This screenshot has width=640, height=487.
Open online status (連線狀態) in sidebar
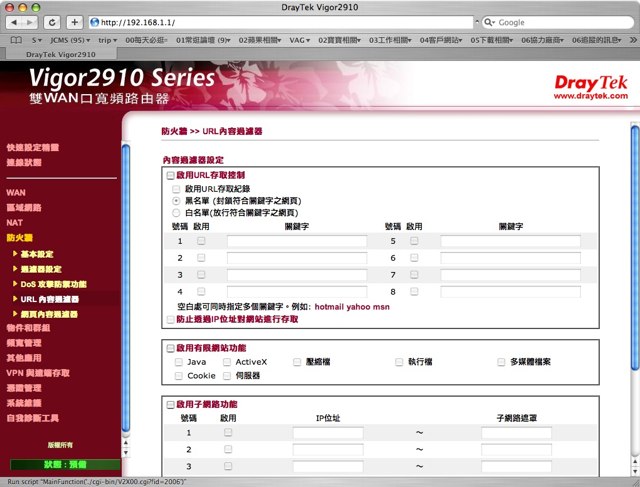pyautogui.click(x=24, y=163)
